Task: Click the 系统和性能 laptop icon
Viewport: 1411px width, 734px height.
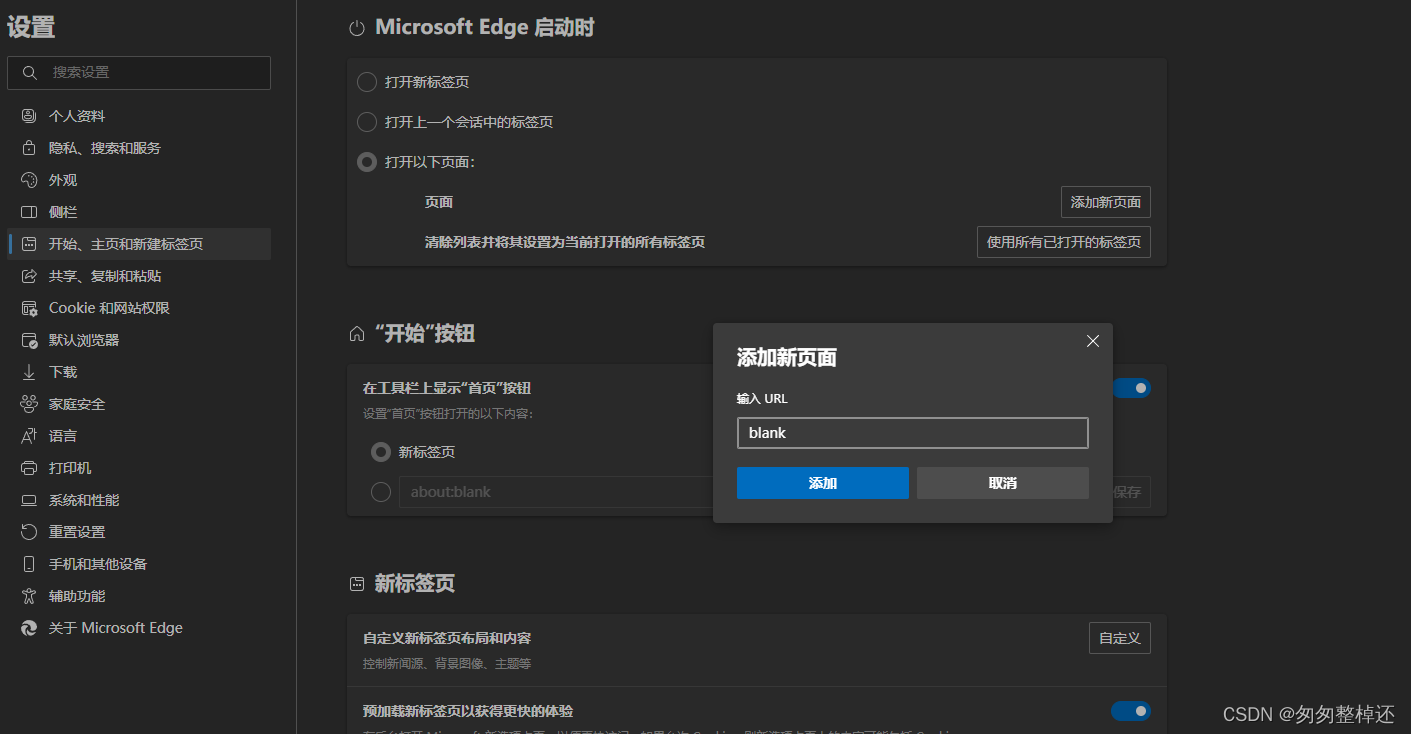Action: (29, 500)
